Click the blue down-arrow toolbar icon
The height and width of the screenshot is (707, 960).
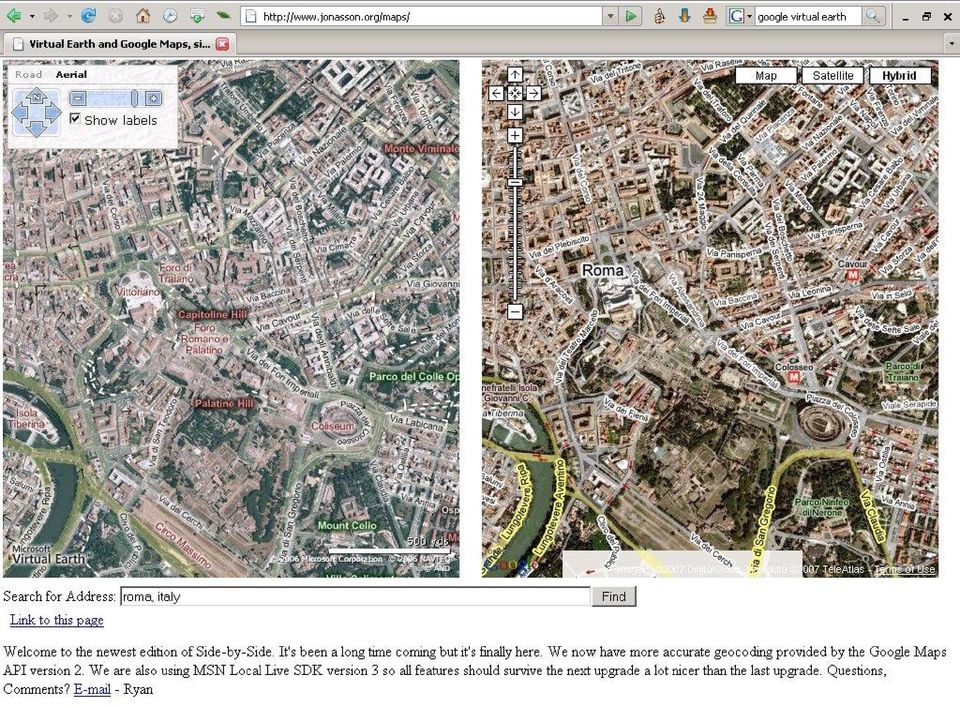coord(684,17)
